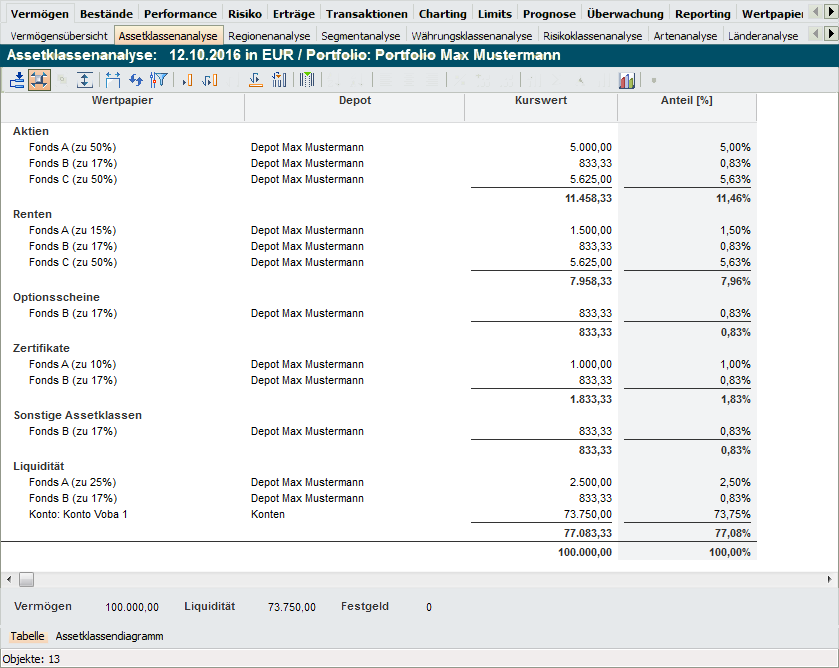Switch to Assetklassendiagramm view
This screenshot has width=839, height=668.
point(109,636)
